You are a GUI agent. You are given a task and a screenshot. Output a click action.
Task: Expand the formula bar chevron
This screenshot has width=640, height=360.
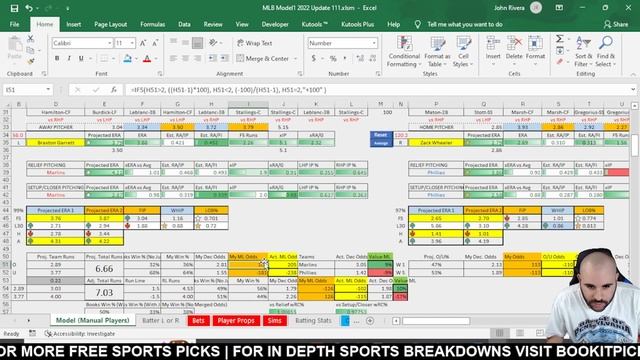633,90
